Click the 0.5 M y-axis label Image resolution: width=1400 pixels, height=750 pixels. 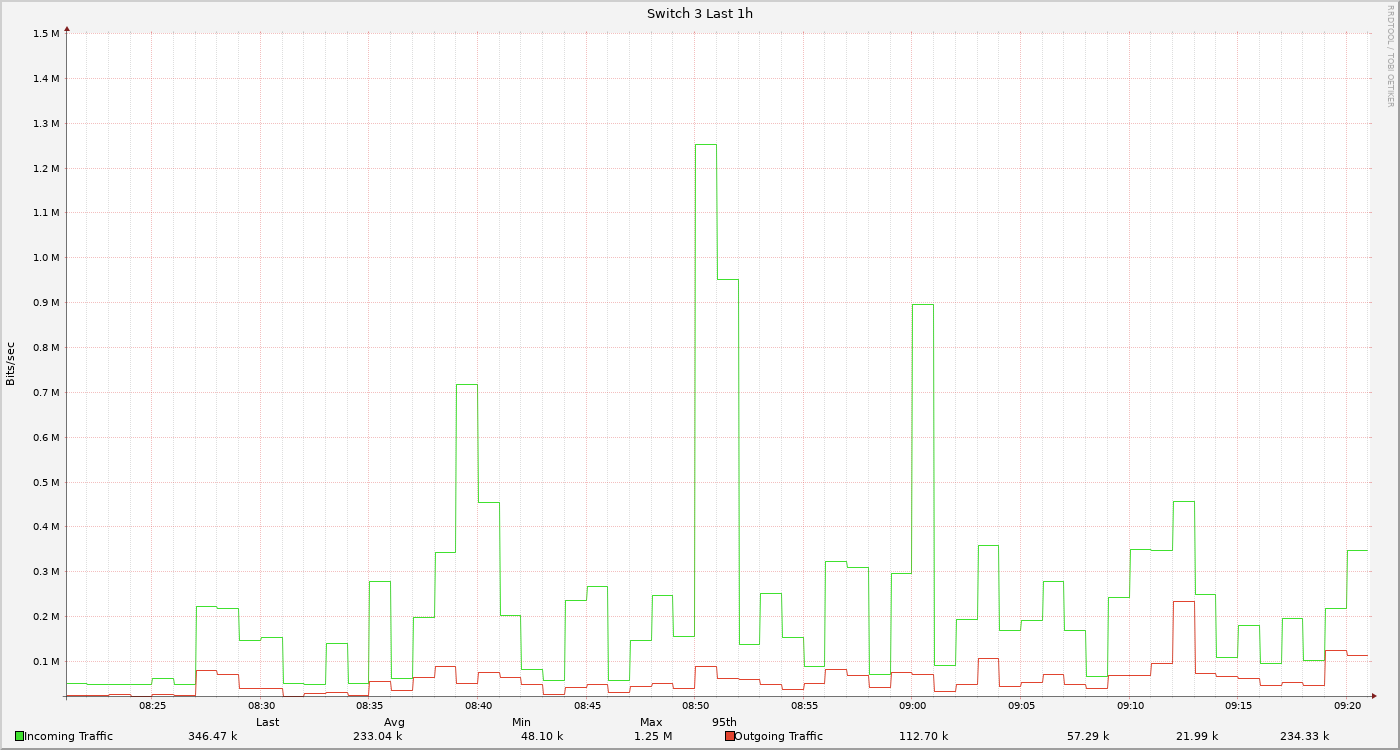point(46,483)
